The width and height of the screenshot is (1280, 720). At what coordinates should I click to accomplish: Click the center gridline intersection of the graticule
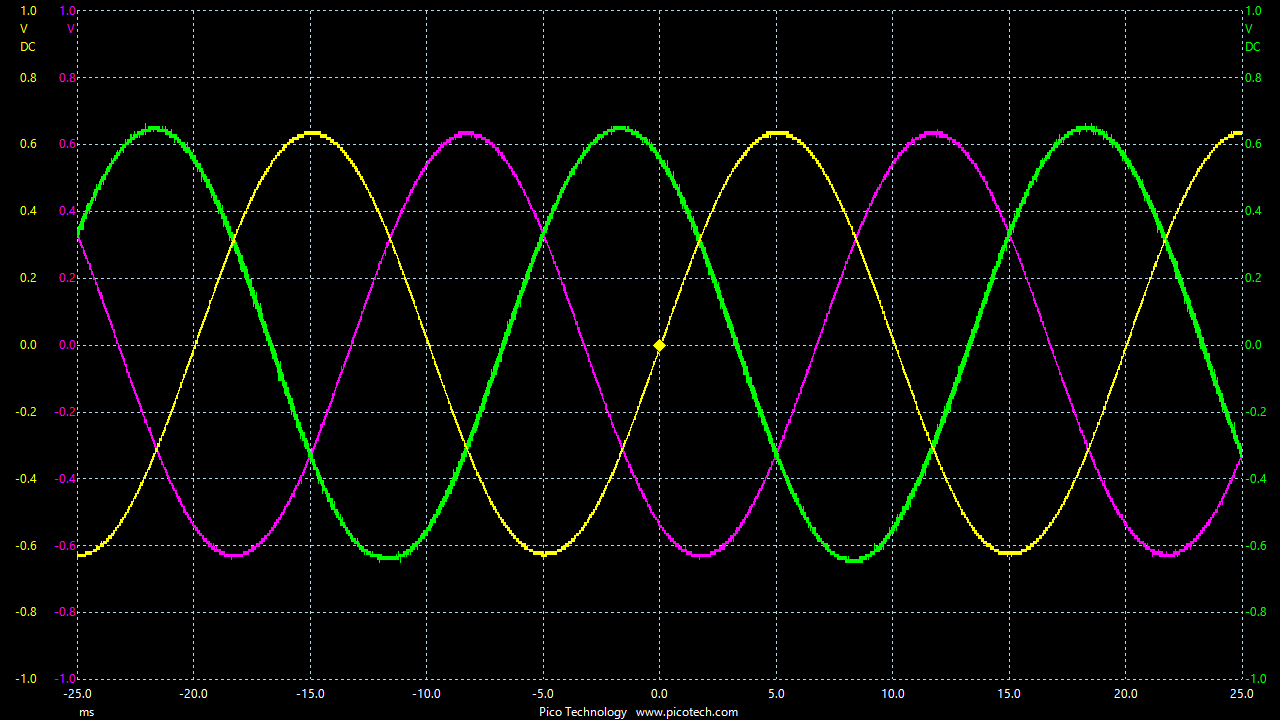(x=660, y=344)
